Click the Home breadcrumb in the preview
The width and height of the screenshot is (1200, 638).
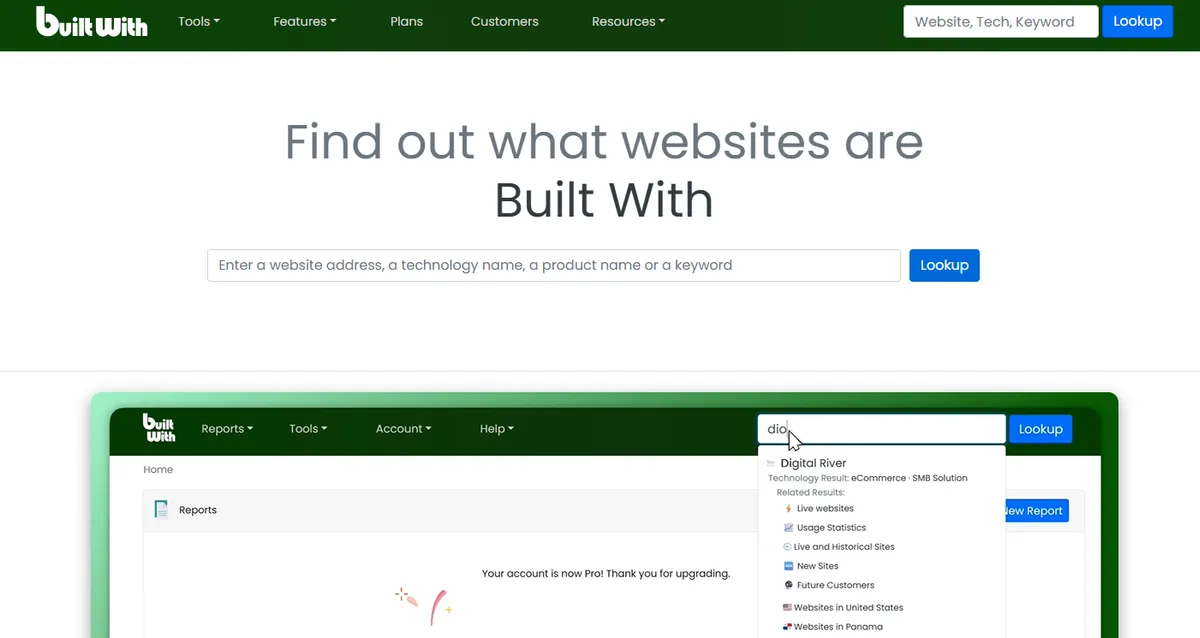point(158,469)
